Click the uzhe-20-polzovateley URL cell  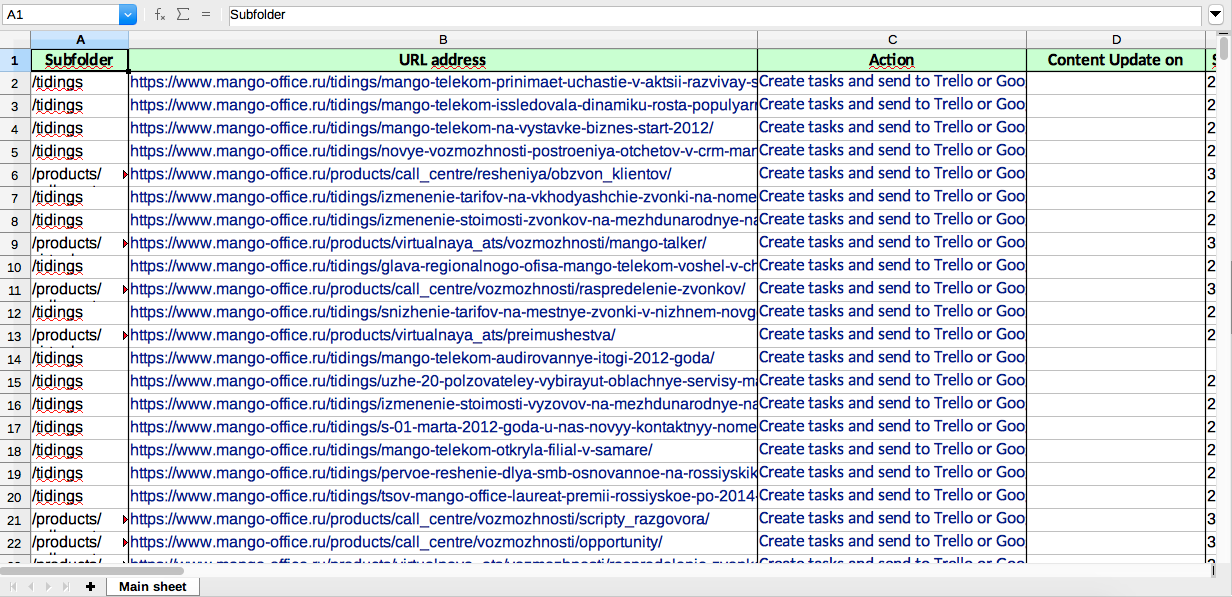[x=443, y=381]
